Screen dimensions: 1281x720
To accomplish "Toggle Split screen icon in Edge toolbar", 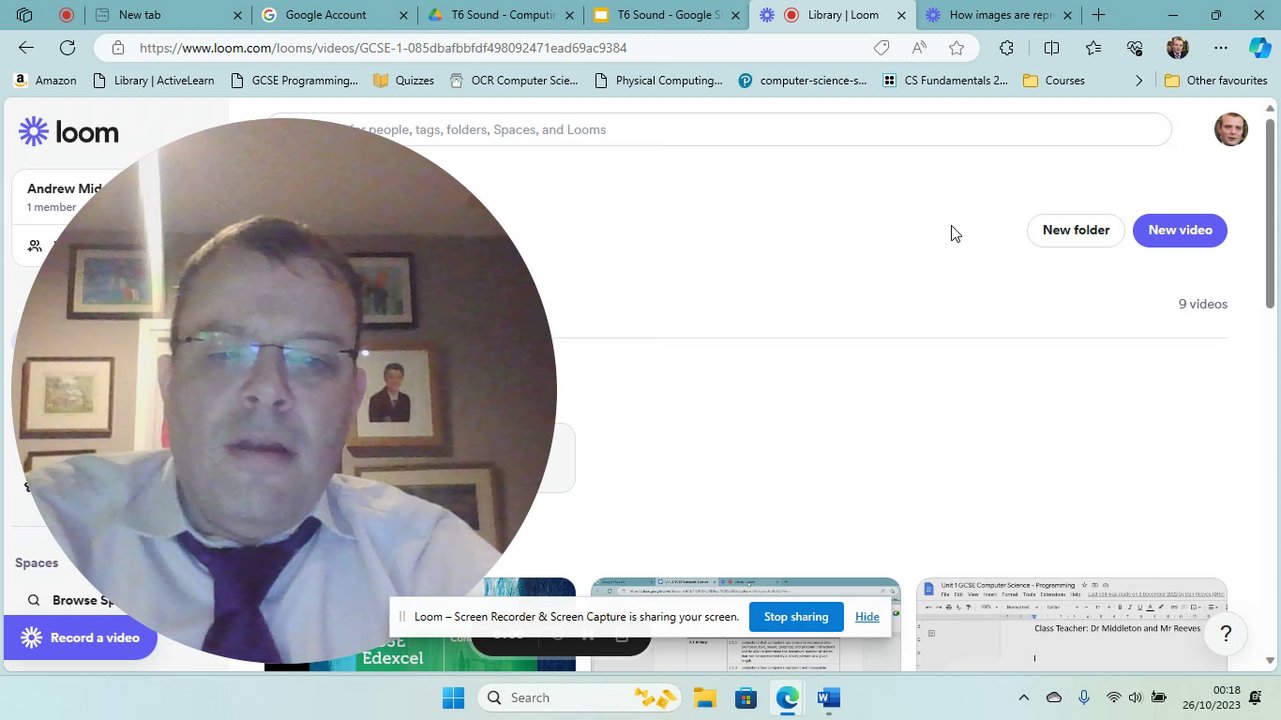I will (1051, 48).
